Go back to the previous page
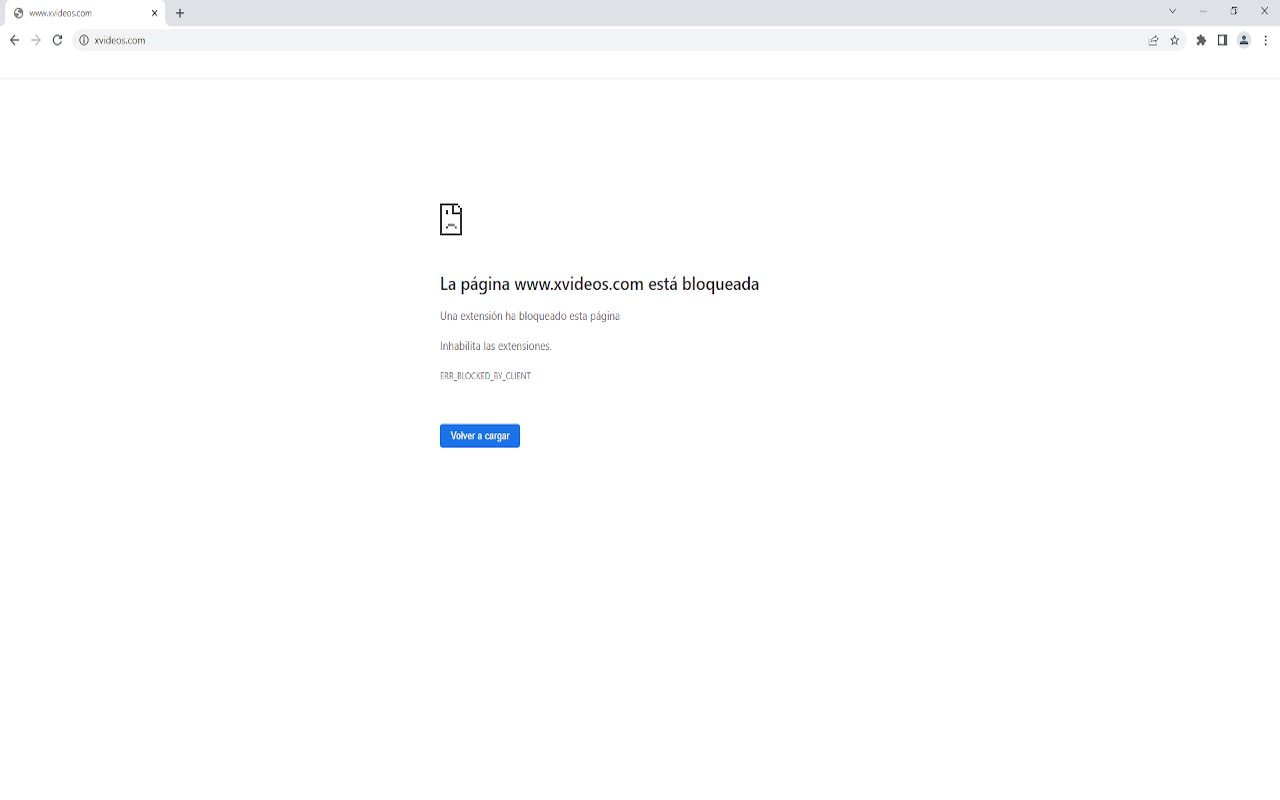 point(14,40)
